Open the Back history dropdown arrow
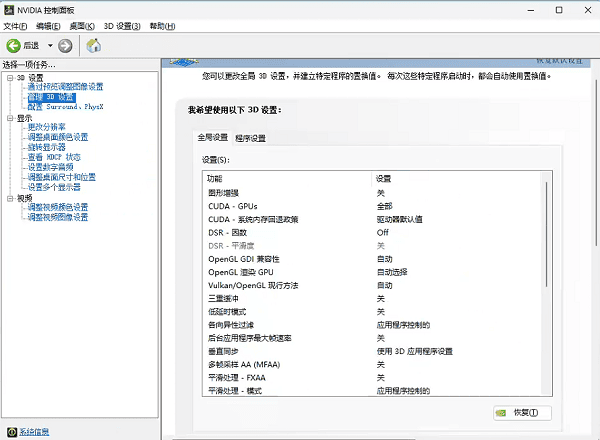The image size is (600, 440). pos(50,45)
